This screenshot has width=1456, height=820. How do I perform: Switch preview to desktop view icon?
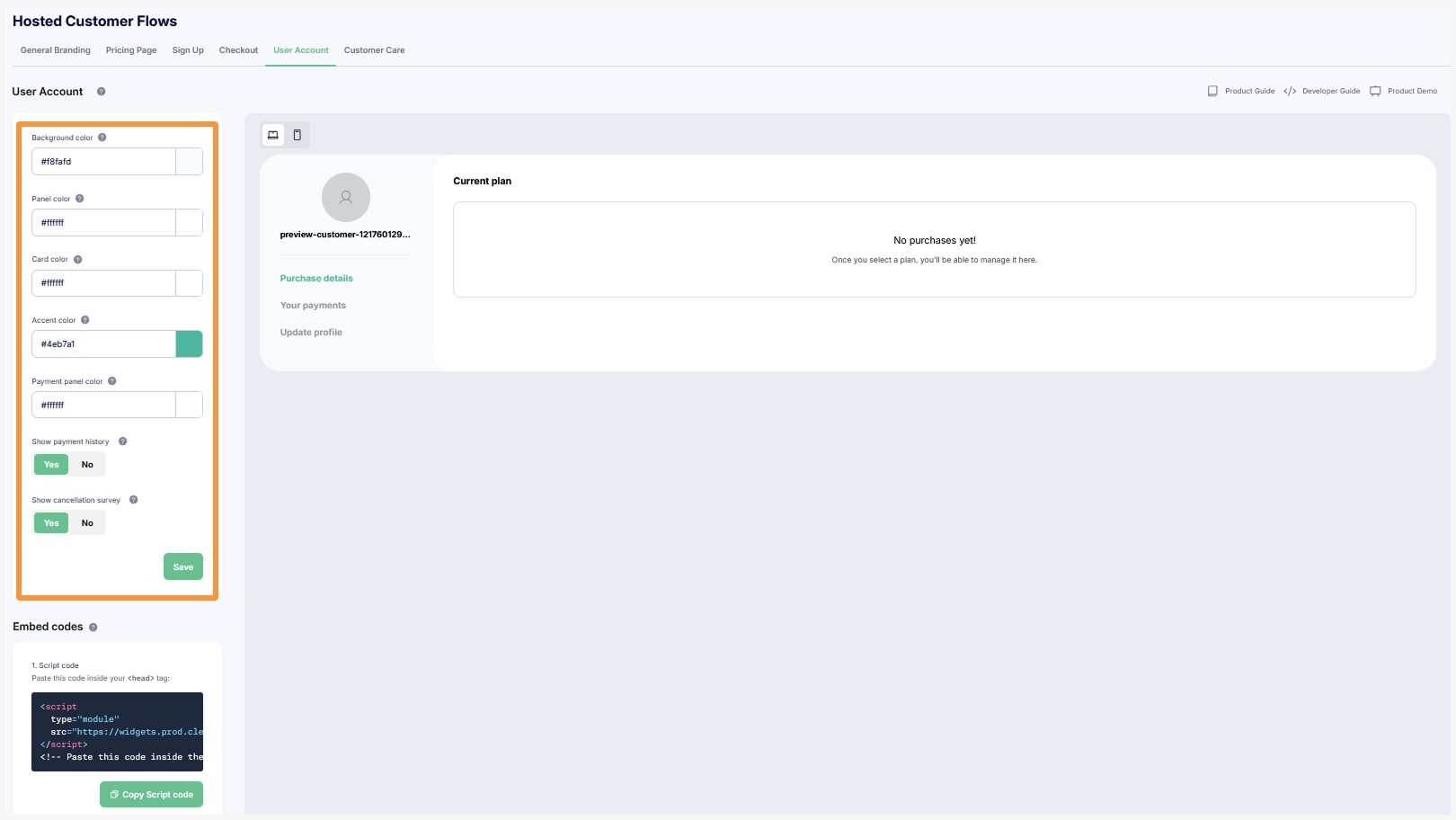coord(273,135)
